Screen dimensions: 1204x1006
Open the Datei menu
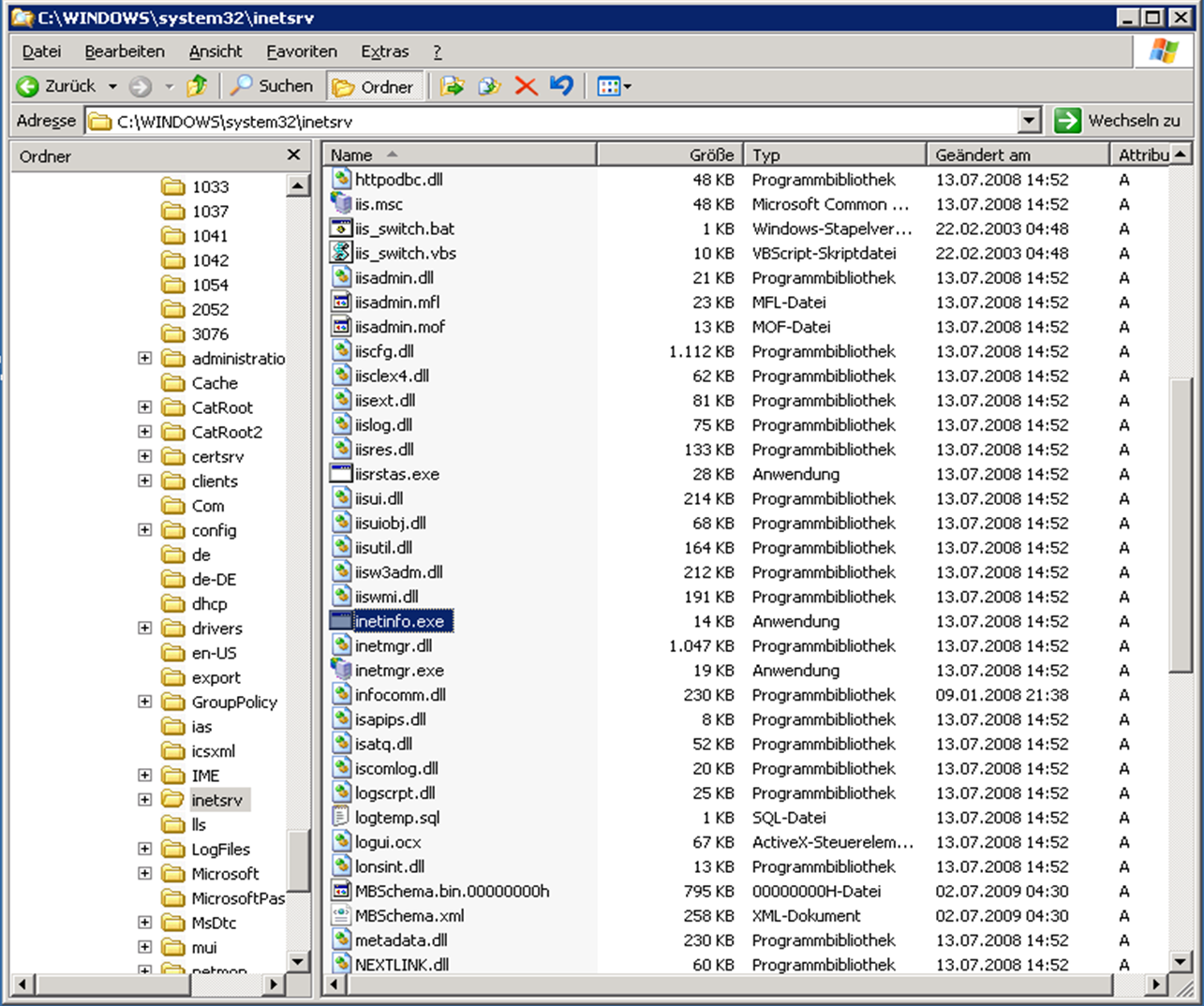(x=41, y=52)
